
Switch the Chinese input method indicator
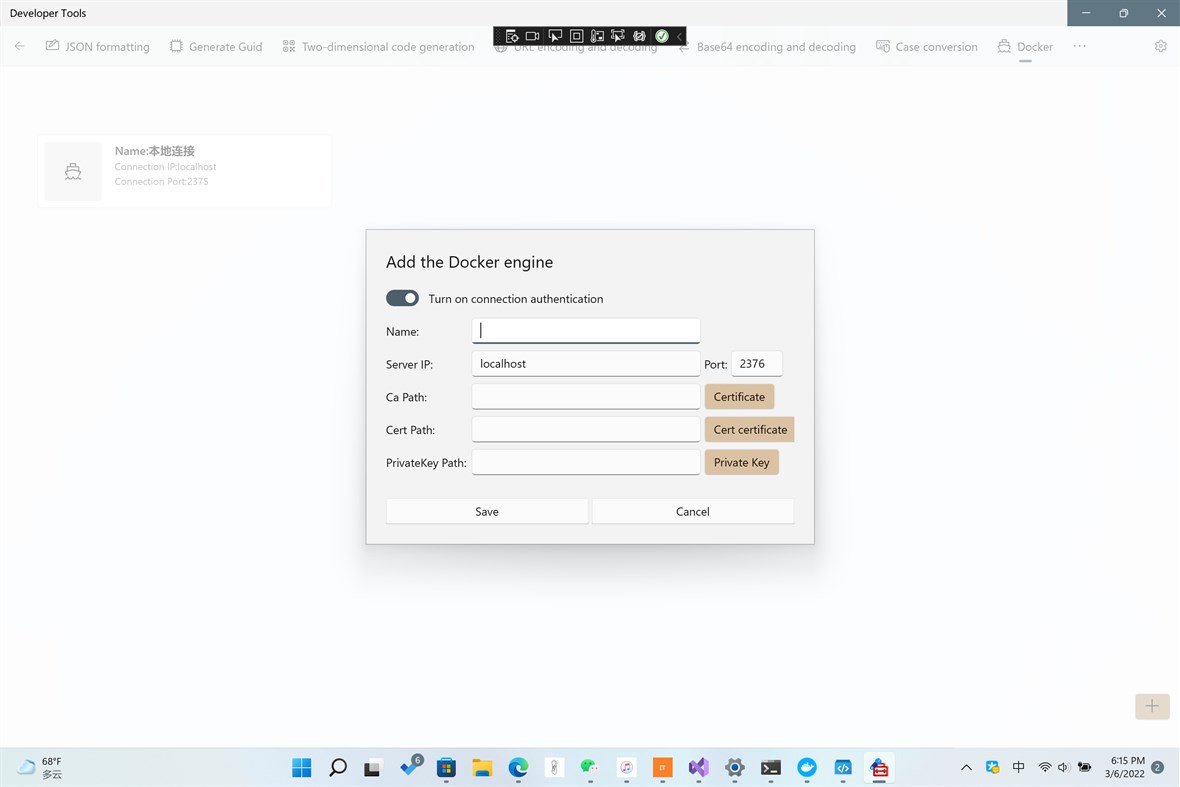coord(1018,767)
